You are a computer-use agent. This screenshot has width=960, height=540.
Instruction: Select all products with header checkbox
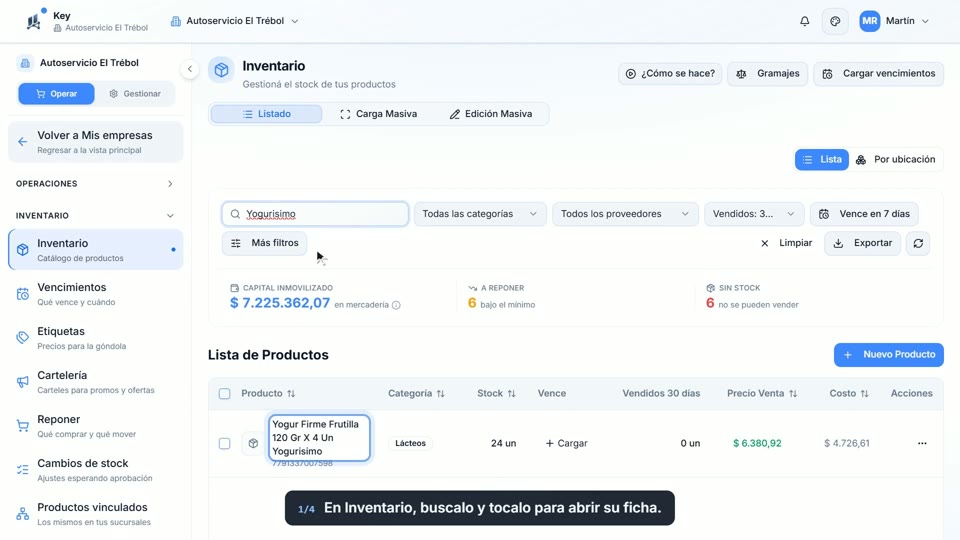coord(225,394)
